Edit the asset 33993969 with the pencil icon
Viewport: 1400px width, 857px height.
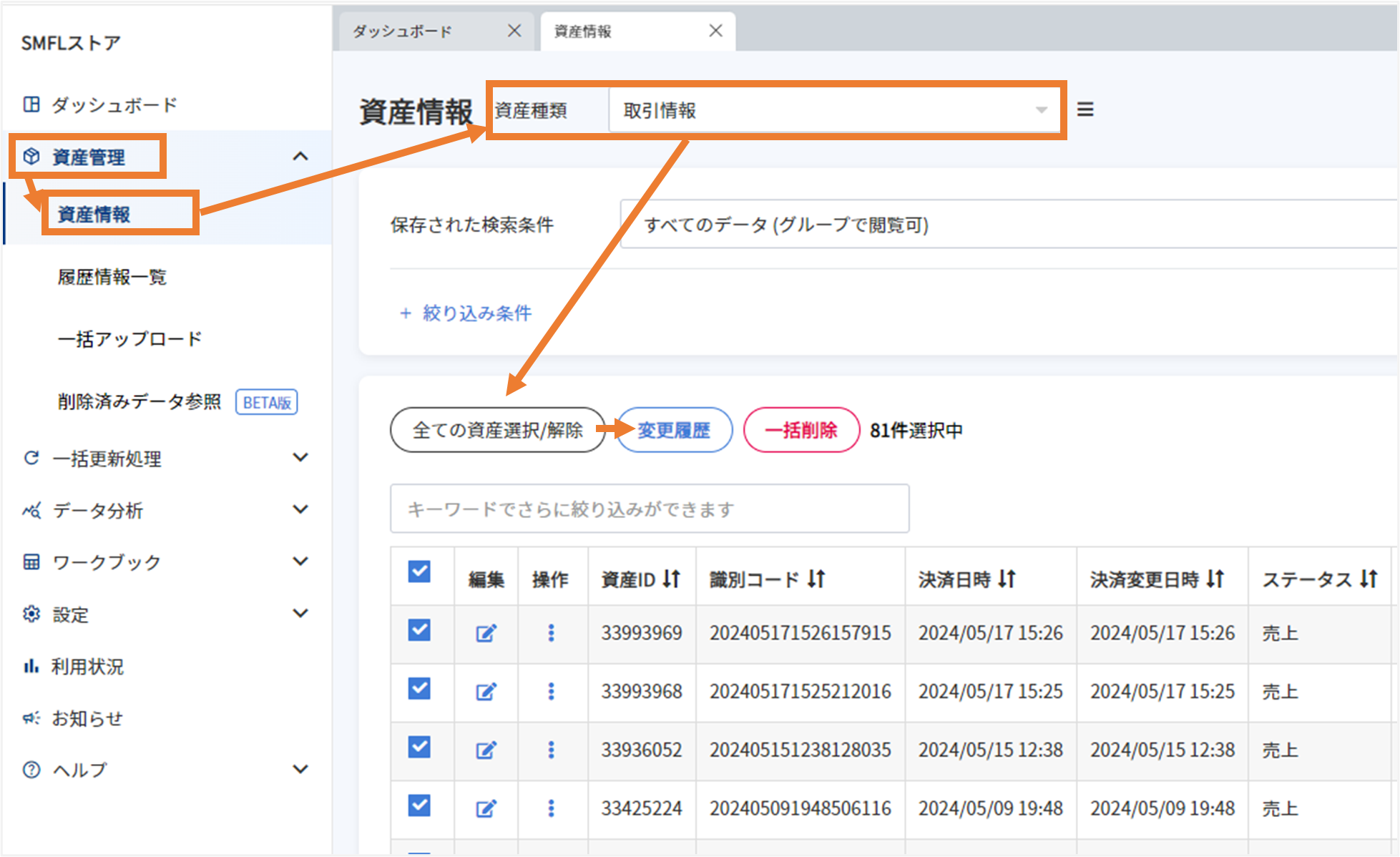point(486,633)
